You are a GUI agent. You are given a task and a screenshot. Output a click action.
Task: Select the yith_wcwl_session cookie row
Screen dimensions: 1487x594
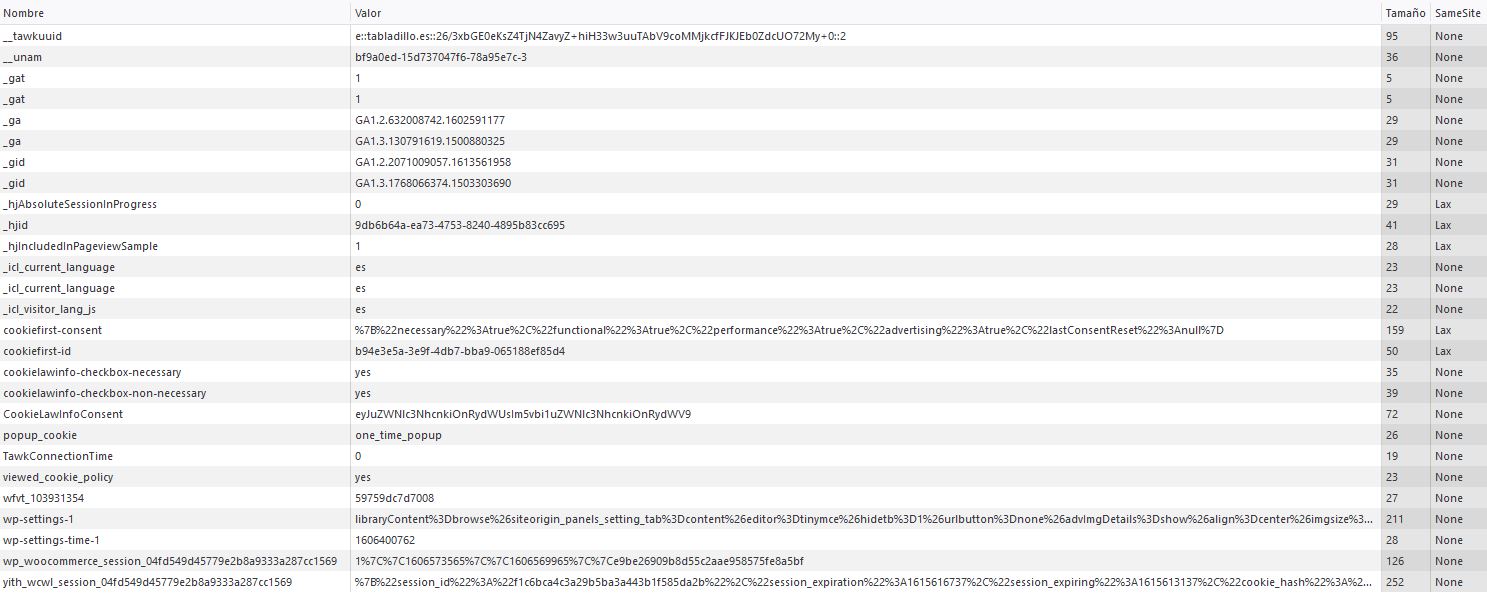coord(743,582)
